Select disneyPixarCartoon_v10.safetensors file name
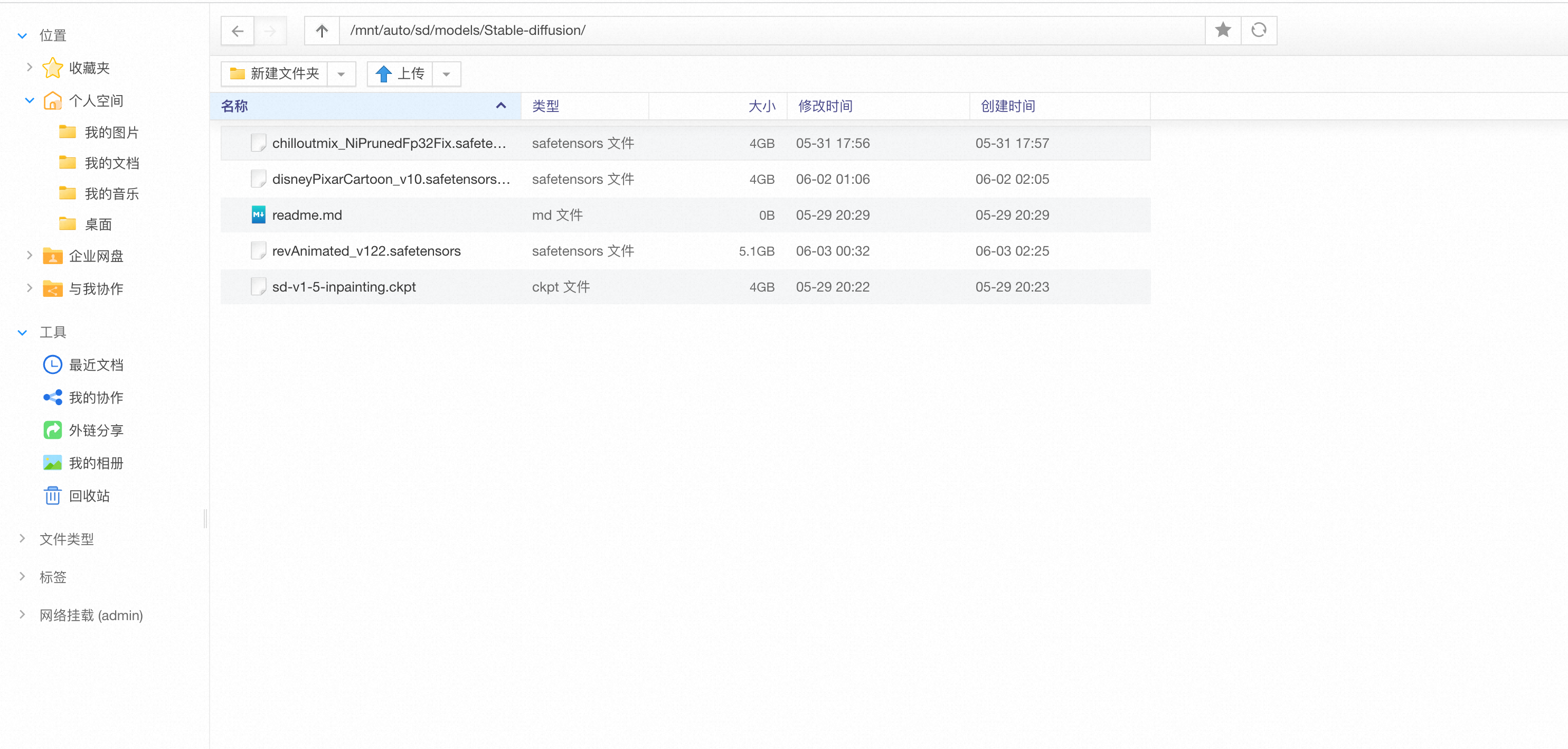 point(391,179)
